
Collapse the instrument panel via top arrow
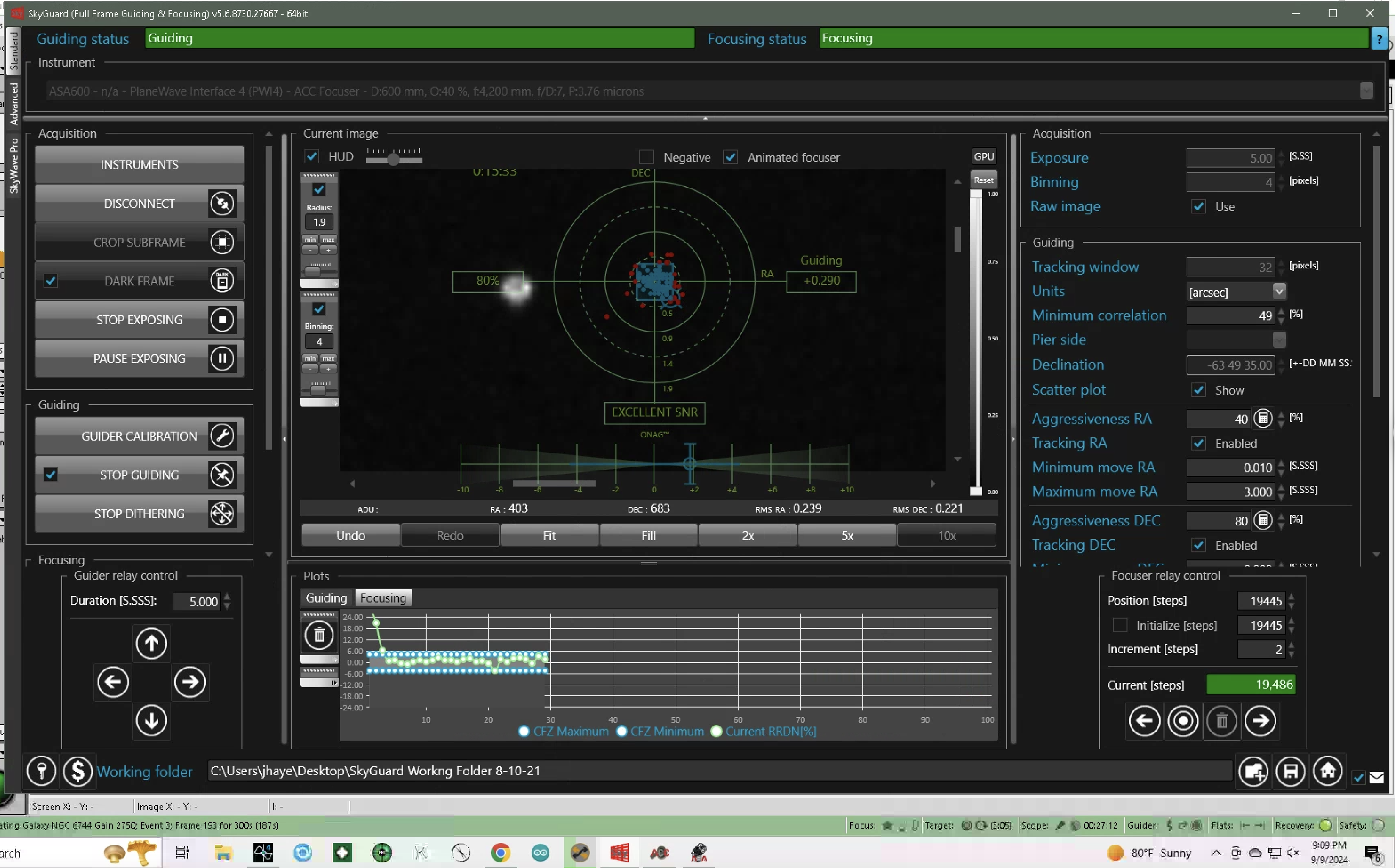(705, 118)
